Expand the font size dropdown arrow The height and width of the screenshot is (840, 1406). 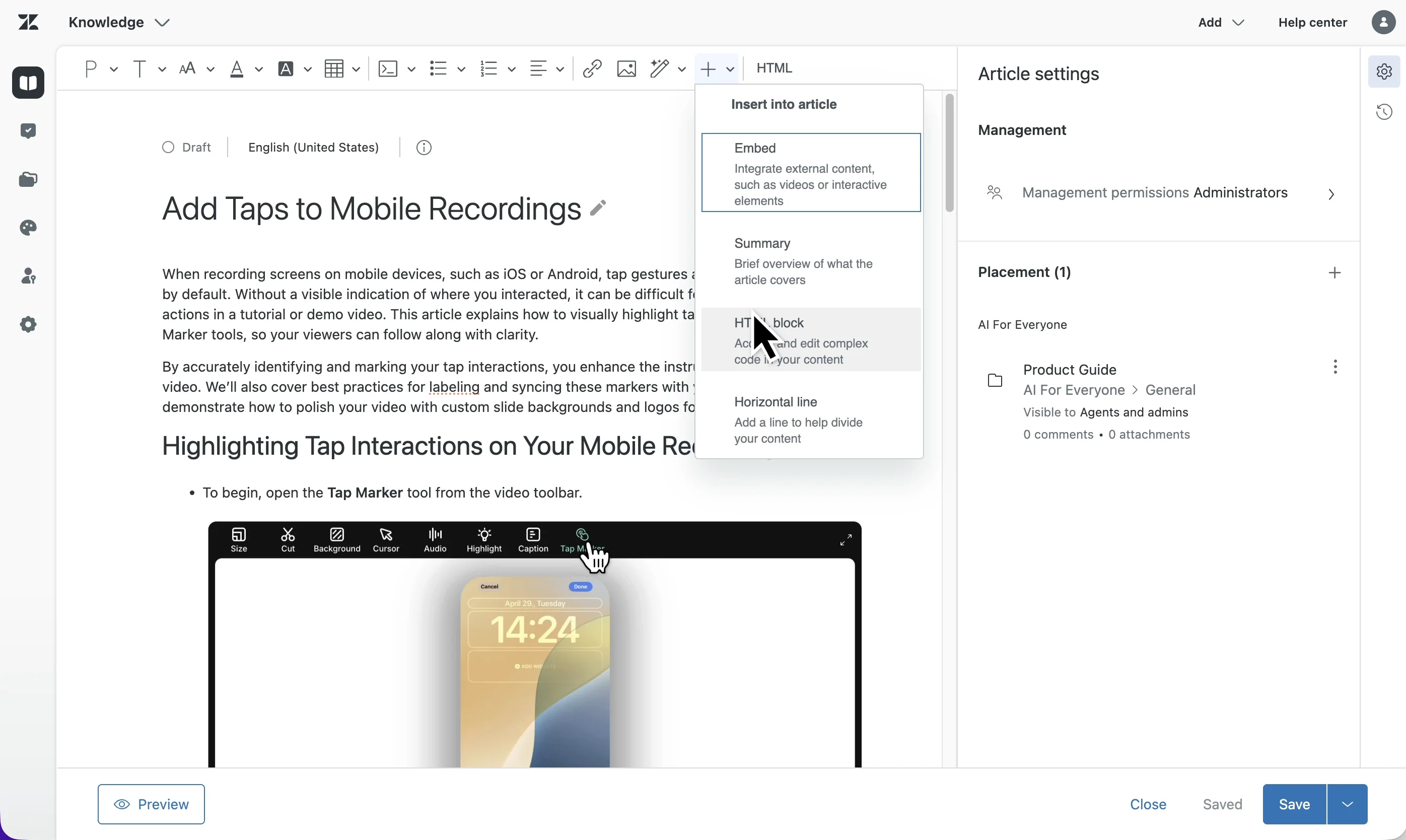click(210, 69)
